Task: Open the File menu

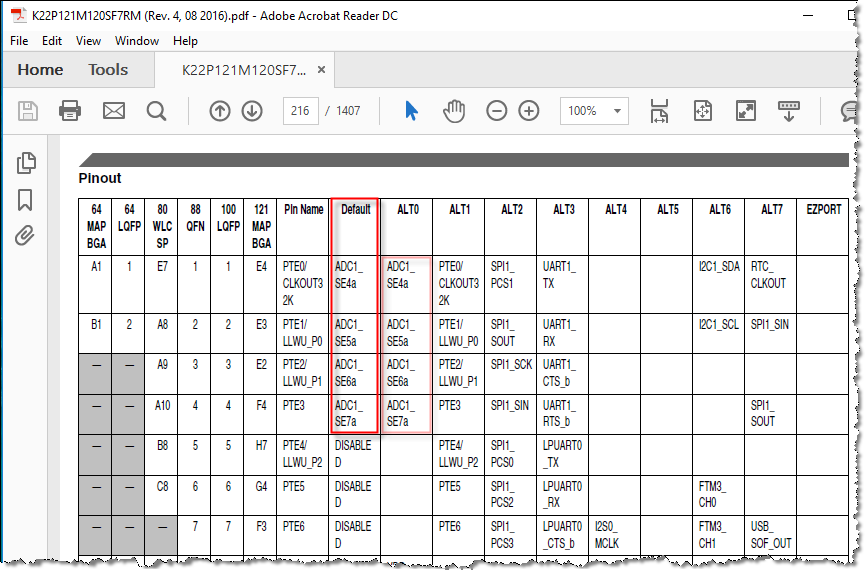Action: click(x=19, y=41)
